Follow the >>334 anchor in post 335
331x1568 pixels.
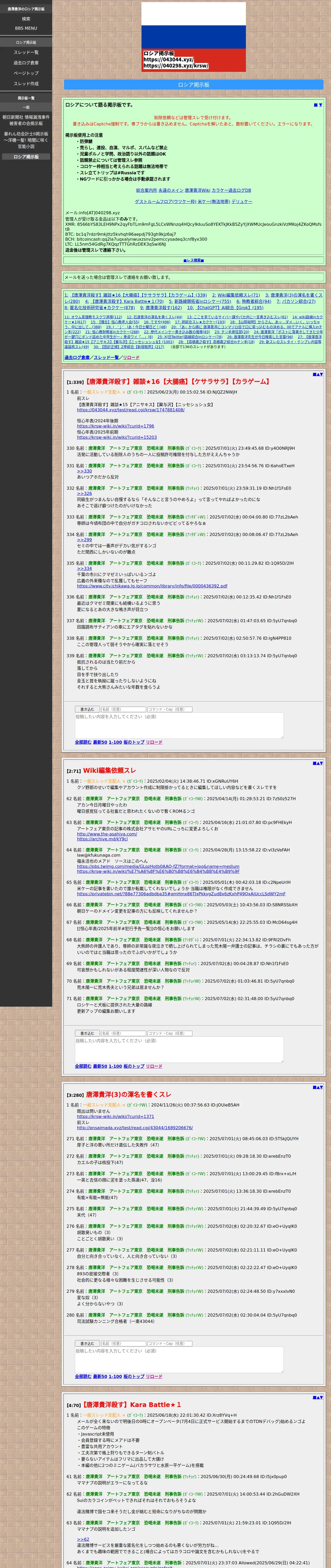click(84, 568)
